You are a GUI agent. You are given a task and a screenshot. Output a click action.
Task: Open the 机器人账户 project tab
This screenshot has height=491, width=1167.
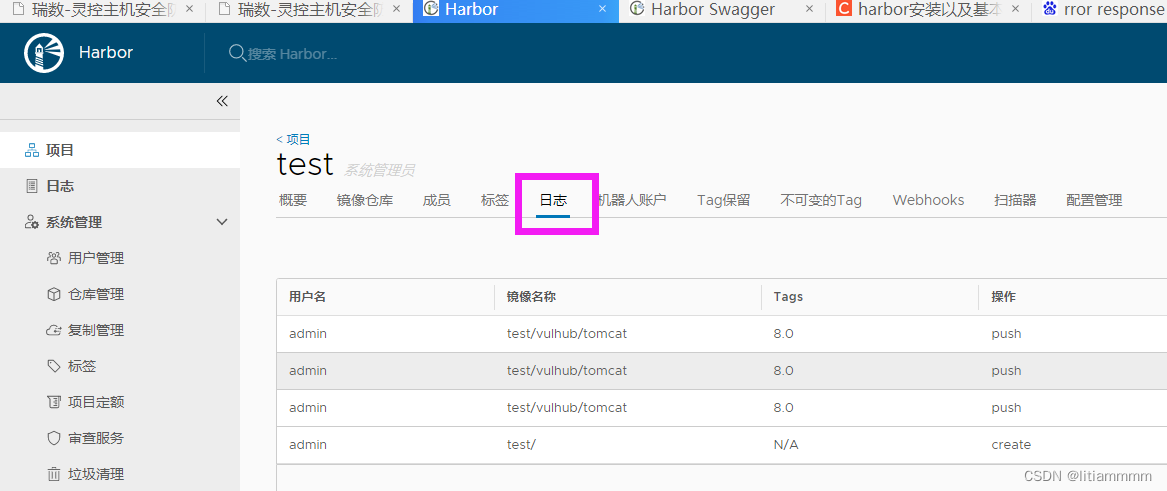point(632,200)
